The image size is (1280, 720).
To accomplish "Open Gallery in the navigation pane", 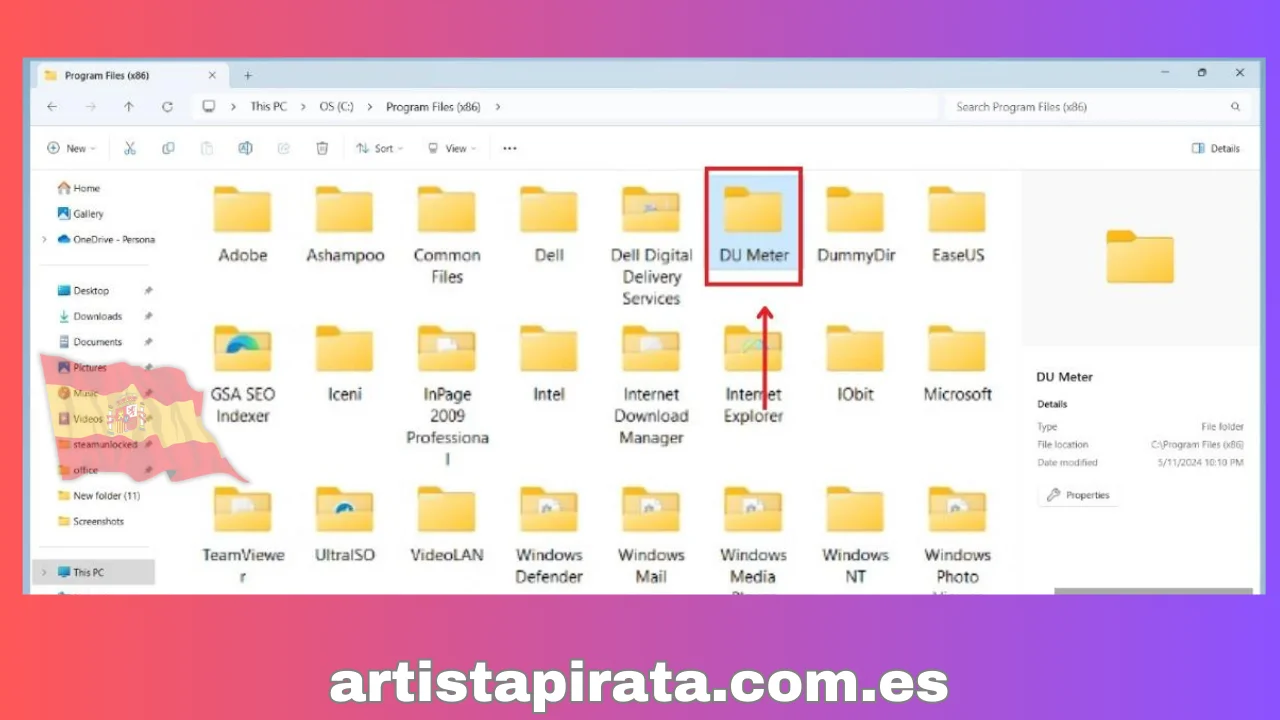I will pyautogui.click(x=80, y=214).
